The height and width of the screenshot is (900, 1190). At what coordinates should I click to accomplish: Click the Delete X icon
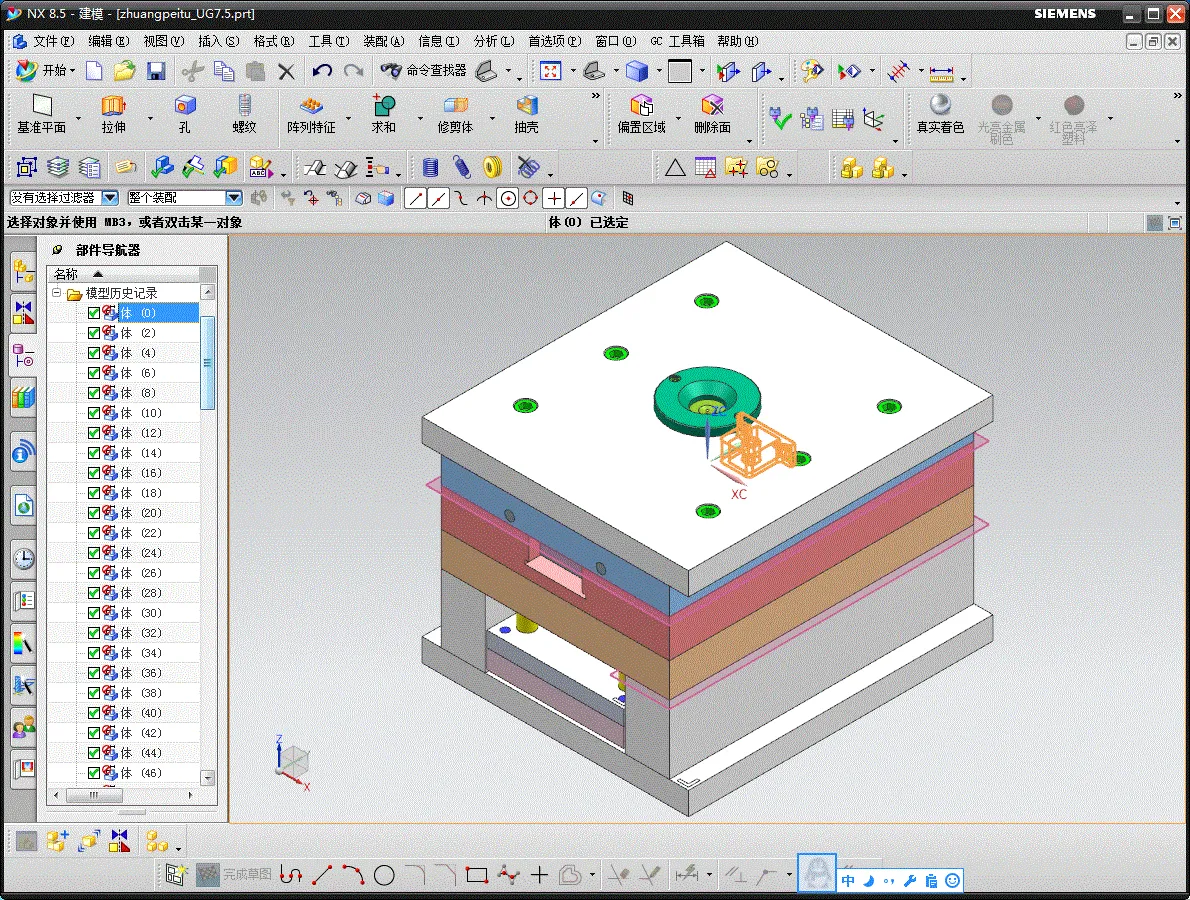(286, 72)
